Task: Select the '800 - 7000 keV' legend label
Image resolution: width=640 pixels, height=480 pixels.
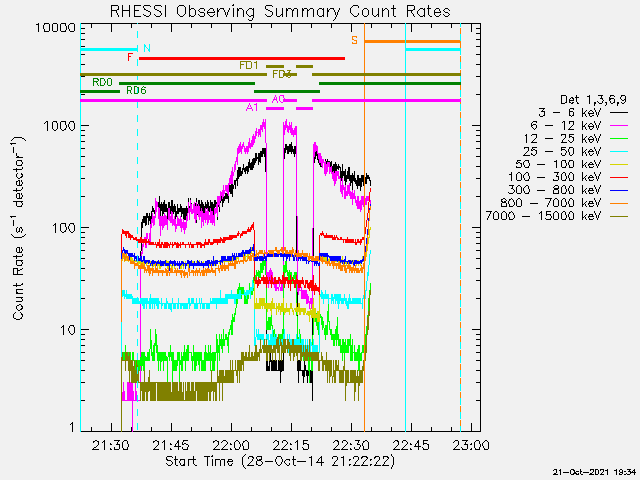Action: (x=551, y=203)
